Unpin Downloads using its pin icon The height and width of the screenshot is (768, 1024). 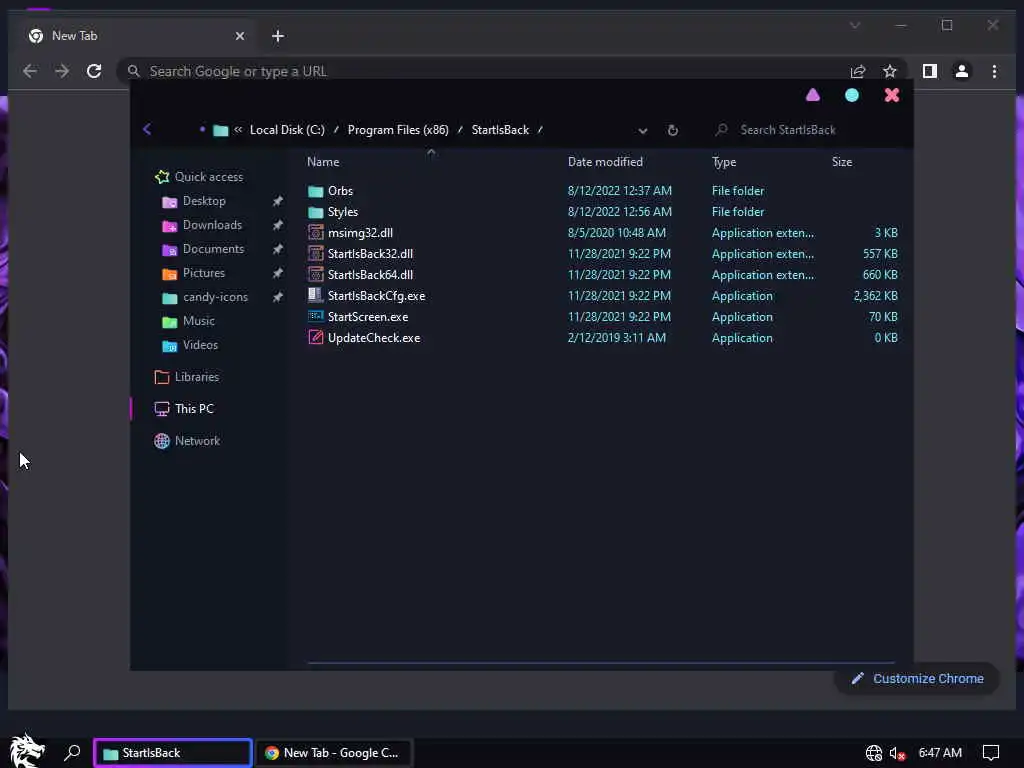(278, 225)
